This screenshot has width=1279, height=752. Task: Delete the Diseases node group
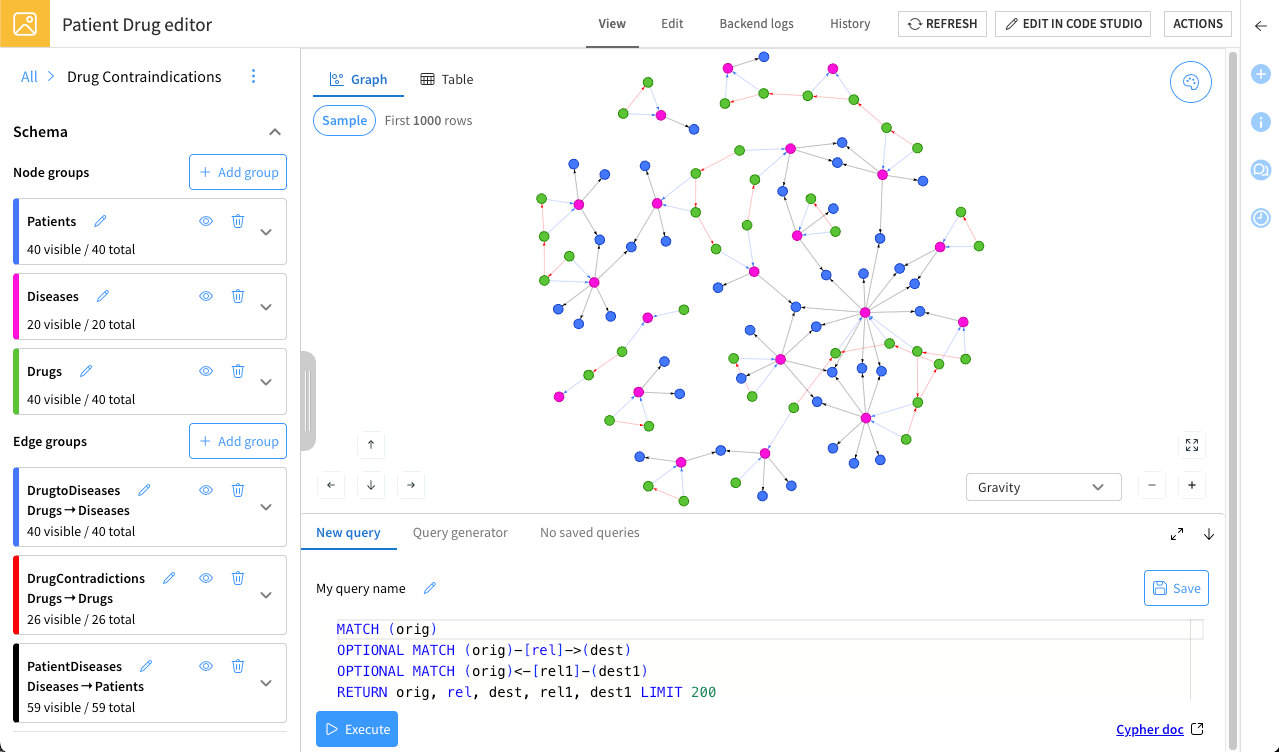pos(238,296)
